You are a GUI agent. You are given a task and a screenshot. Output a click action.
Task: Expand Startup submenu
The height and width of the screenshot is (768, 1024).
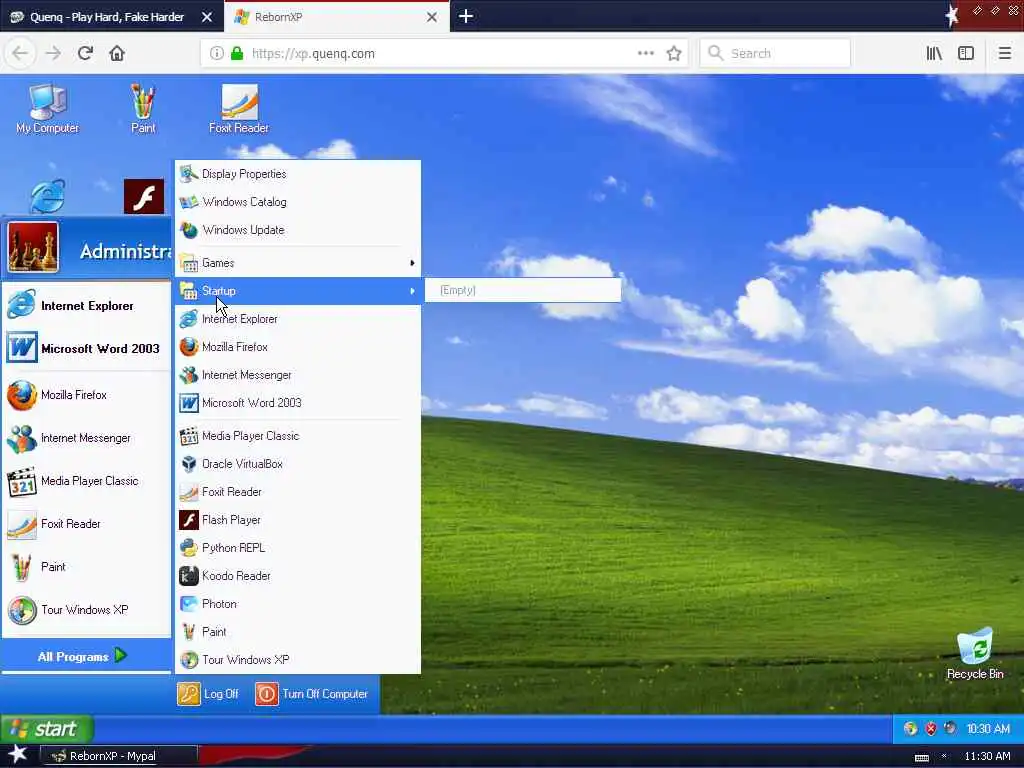(x=298, y=291)
